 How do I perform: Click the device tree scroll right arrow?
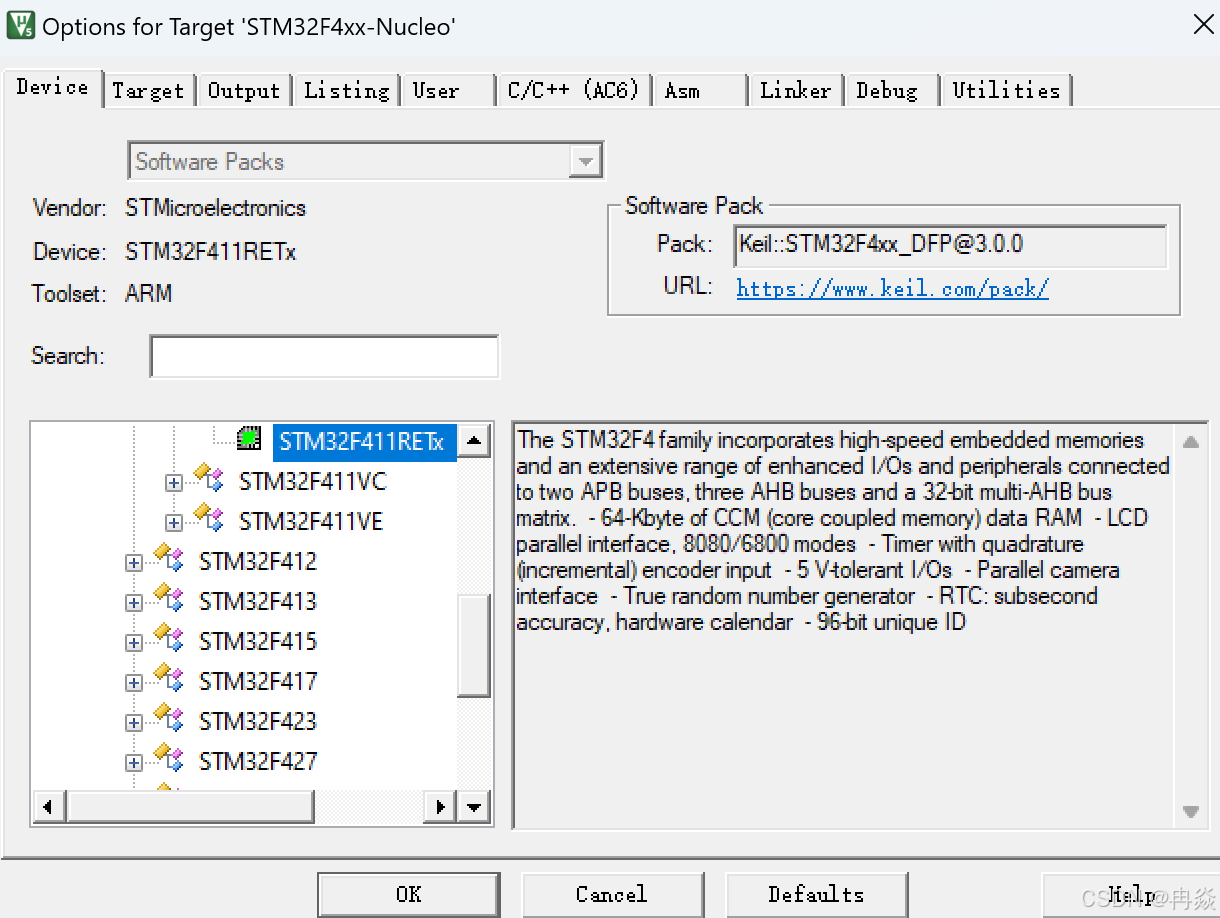click(x=440, y=806)
